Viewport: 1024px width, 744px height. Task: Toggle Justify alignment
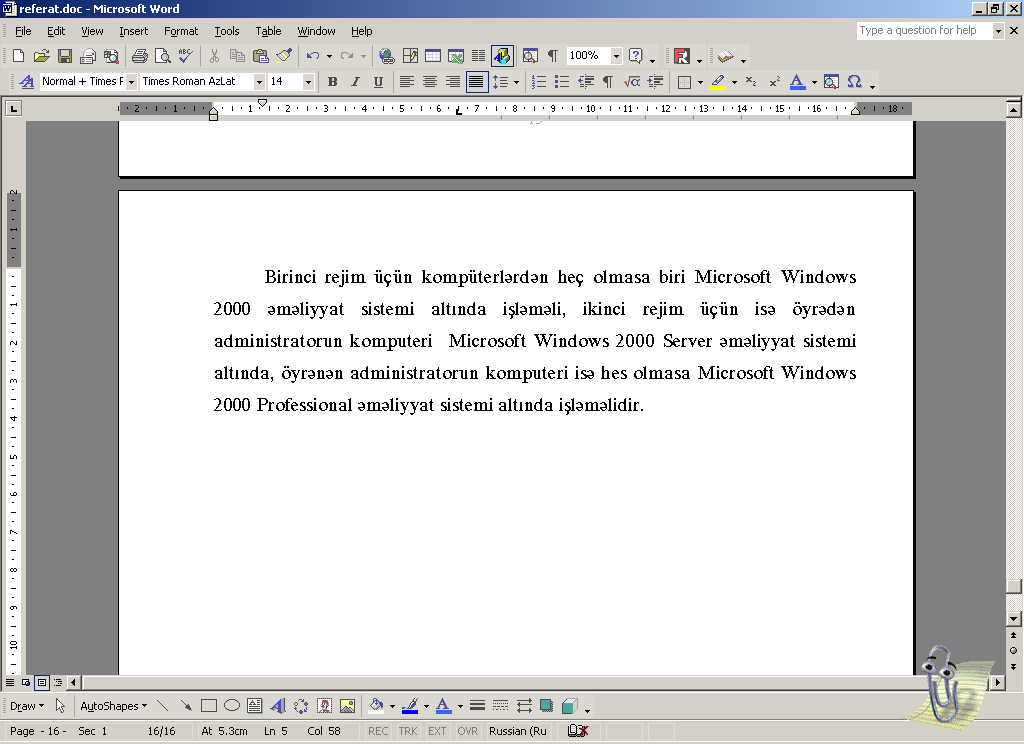point(477,82)
